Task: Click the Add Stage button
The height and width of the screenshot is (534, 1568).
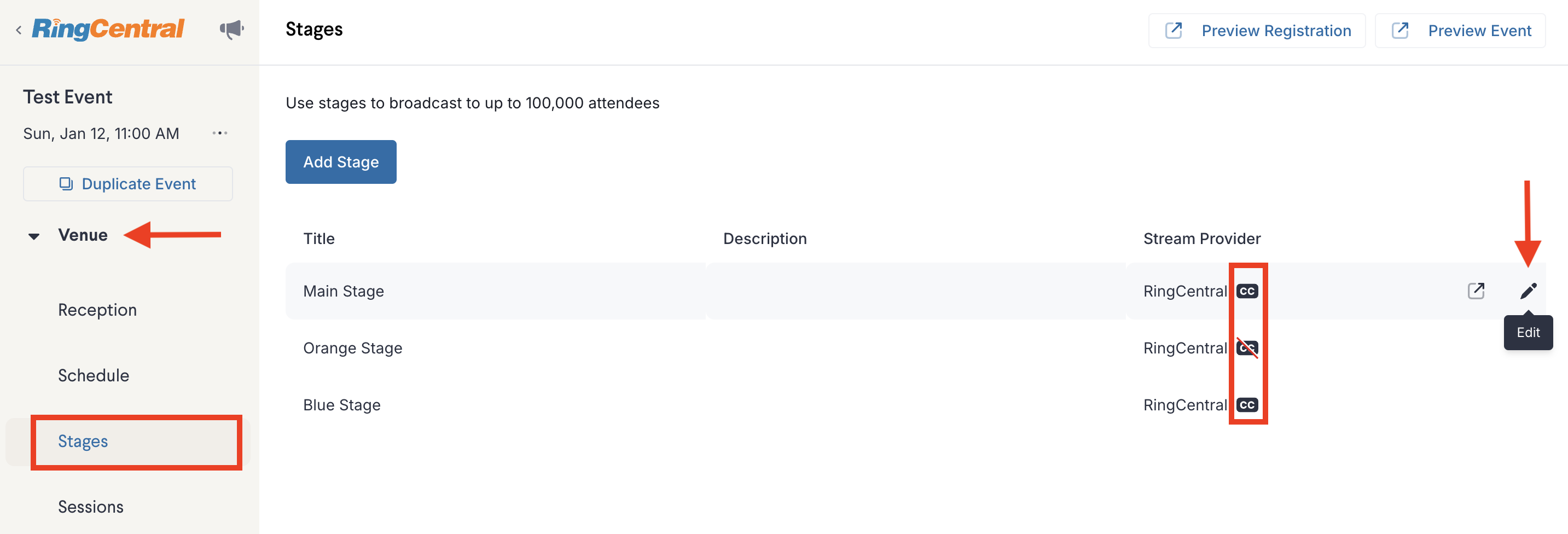Action: [341, 162]
